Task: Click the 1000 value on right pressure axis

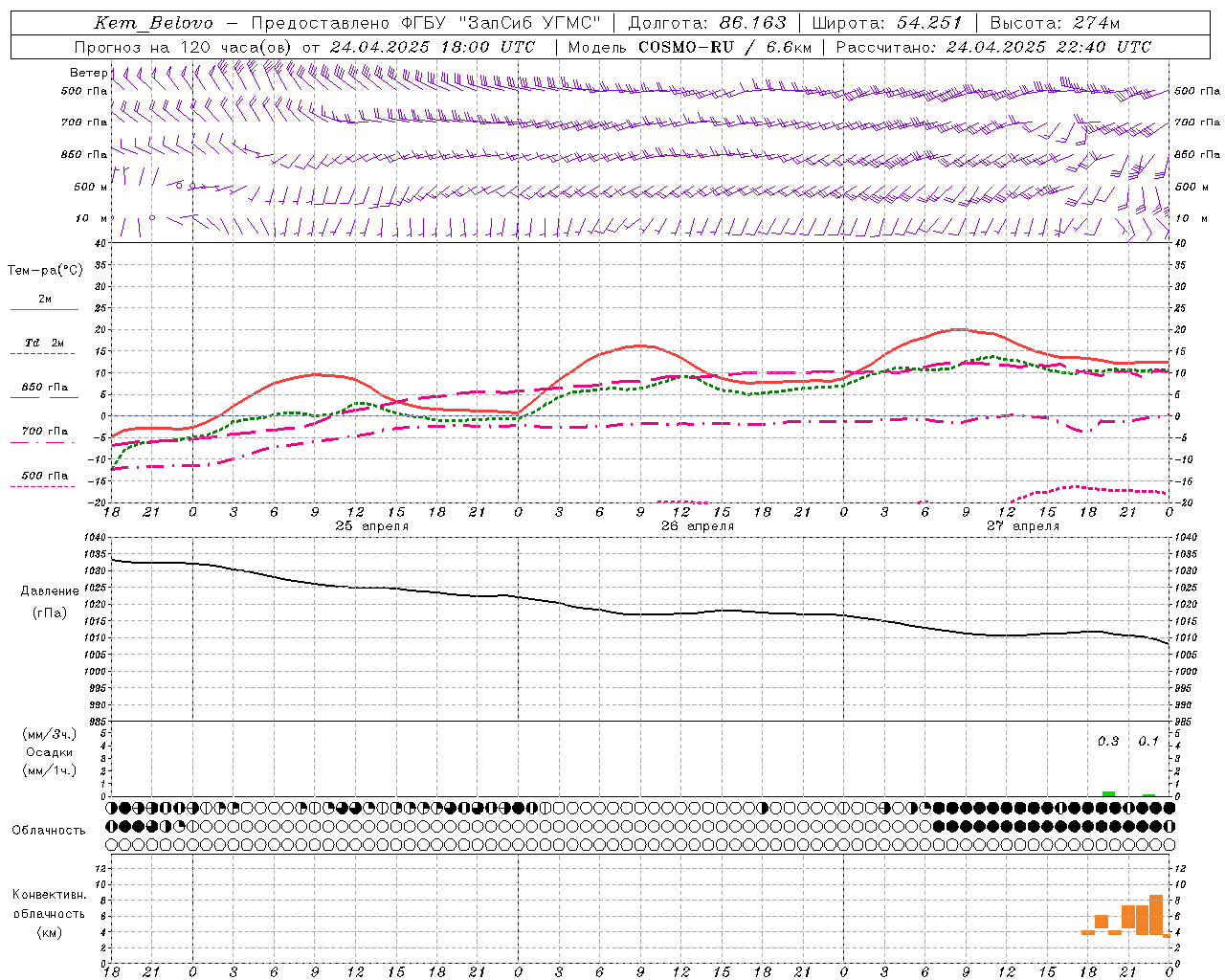Action: click(1186, 672)
